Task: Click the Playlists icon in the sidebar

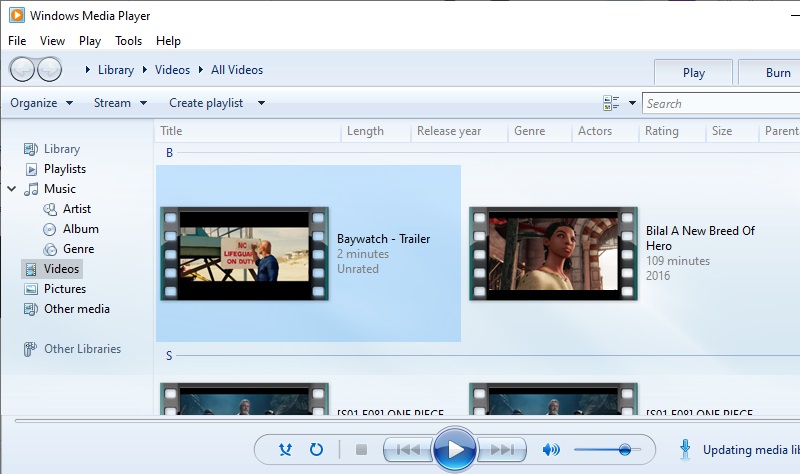Action: click(x=31, y=169)
